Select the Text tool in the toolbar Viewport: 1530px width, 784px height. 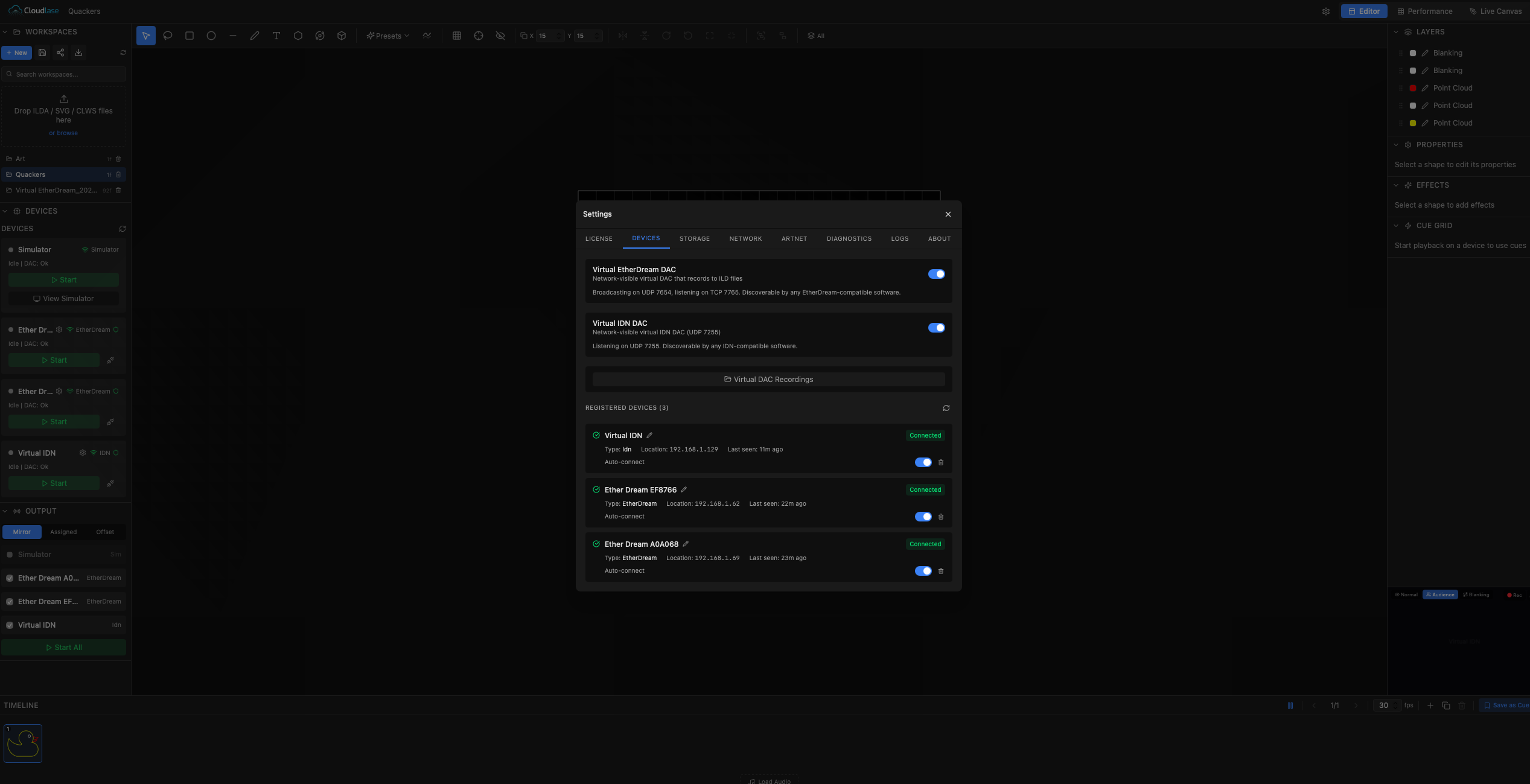click(276, 36)
